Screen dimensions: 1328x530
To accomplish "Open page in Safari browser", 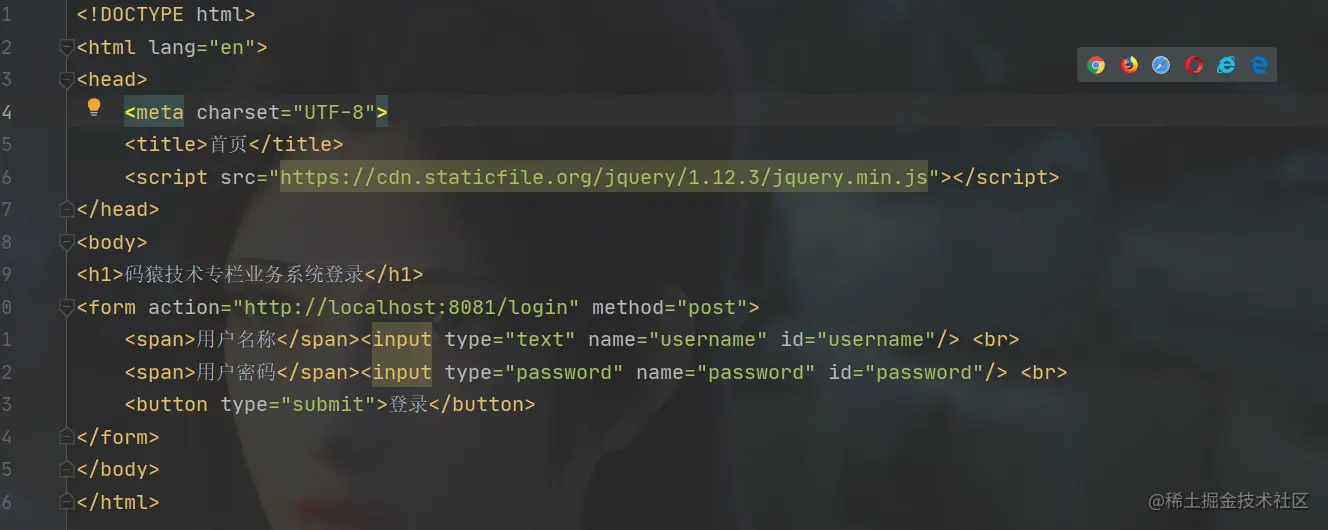I will pyautogui.click(x=1161, y=65).
